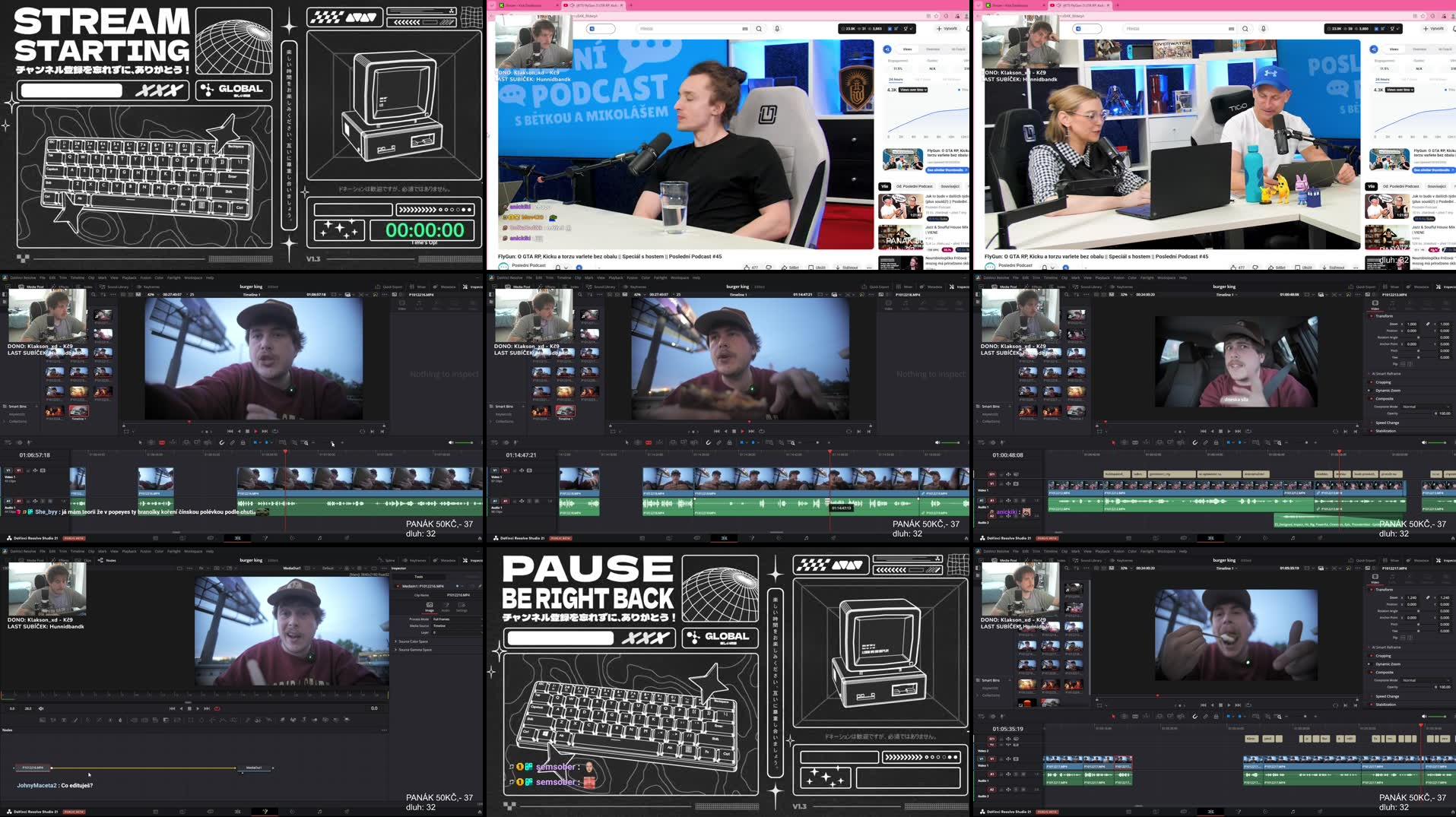The image size is (1456, 817).
Task: Open Composite Mode Normal dropdown, car-interior frame
Action: click(x=1426, y=407)
